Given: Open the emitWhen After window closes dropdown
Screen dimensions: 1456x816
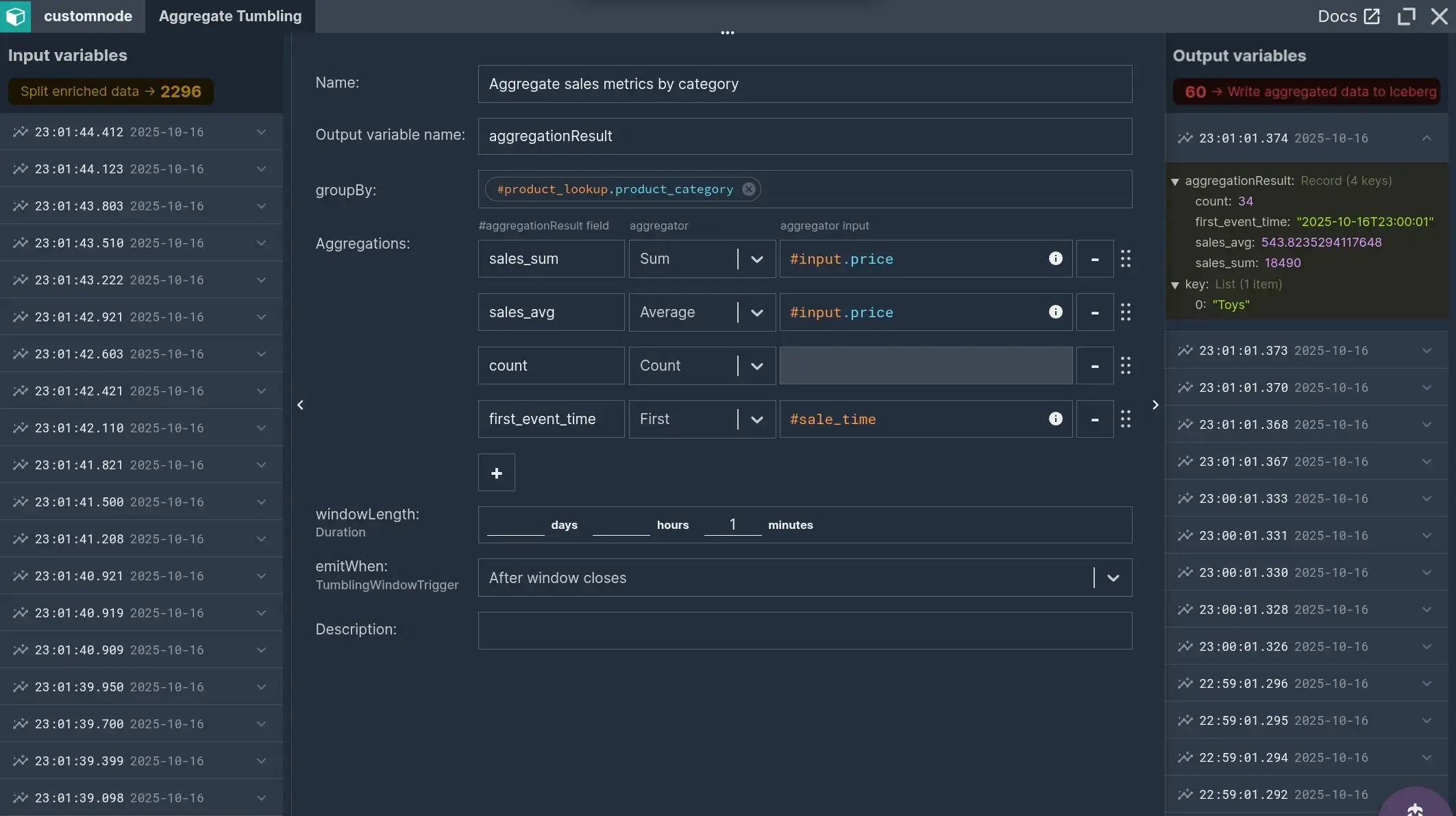Looking at the screenshot, I should [x=805, y=578].
